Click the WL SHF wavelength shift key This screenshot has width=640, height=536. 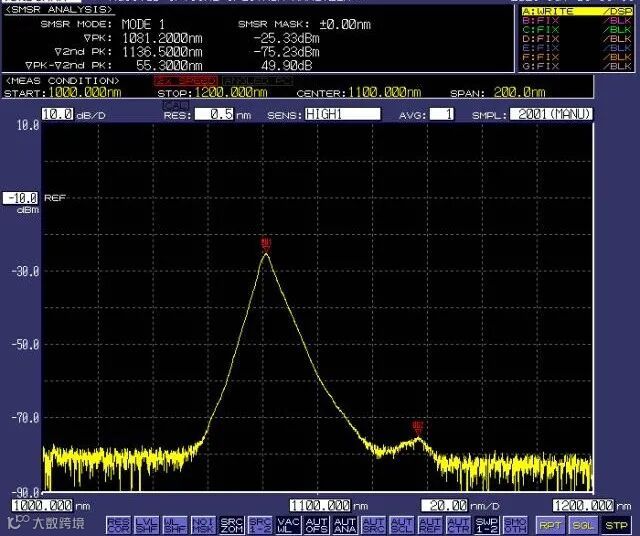click(x=175, y=525)
